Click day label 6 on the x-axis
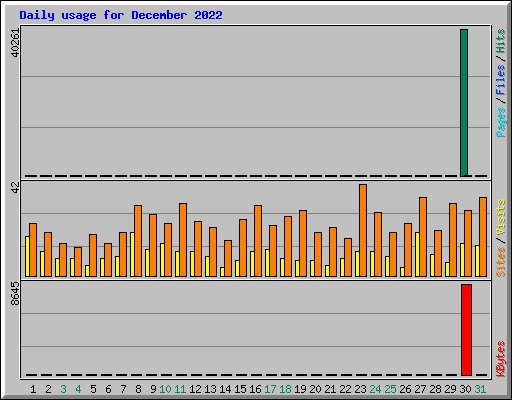The image size is (512, 400). [108, 389]
